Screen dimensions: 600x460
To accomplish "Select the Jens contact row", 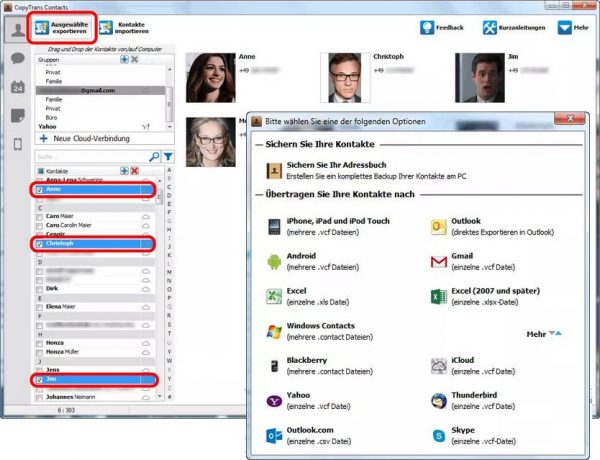I will 96,370.
